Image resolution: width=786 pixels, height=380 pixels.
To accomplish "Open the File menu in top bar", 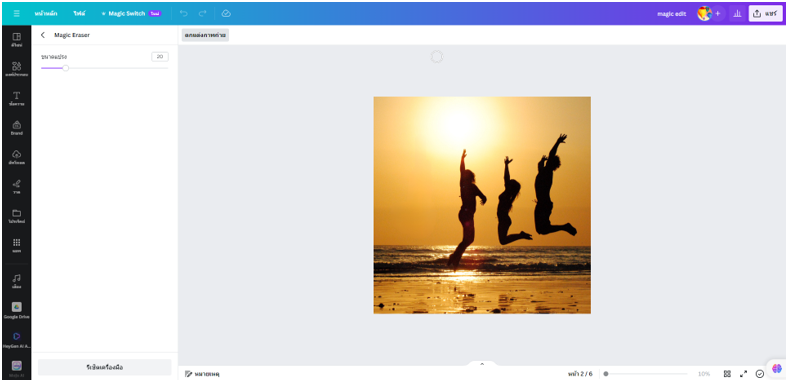I will coord(79,14).
